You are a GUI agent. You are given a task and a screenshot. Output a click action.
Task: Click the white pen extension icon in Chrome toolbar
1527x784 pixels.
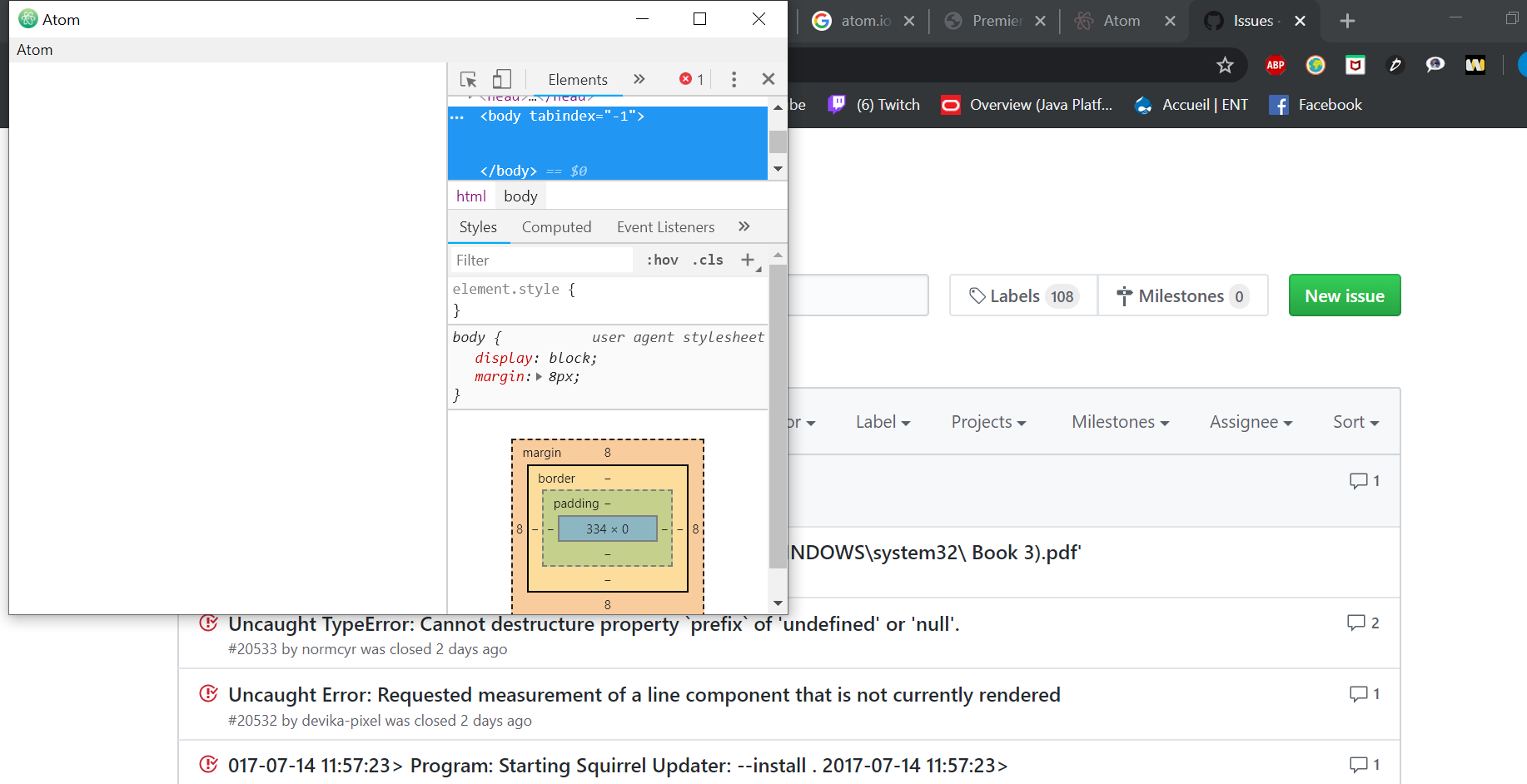(x=1395, y=65)
